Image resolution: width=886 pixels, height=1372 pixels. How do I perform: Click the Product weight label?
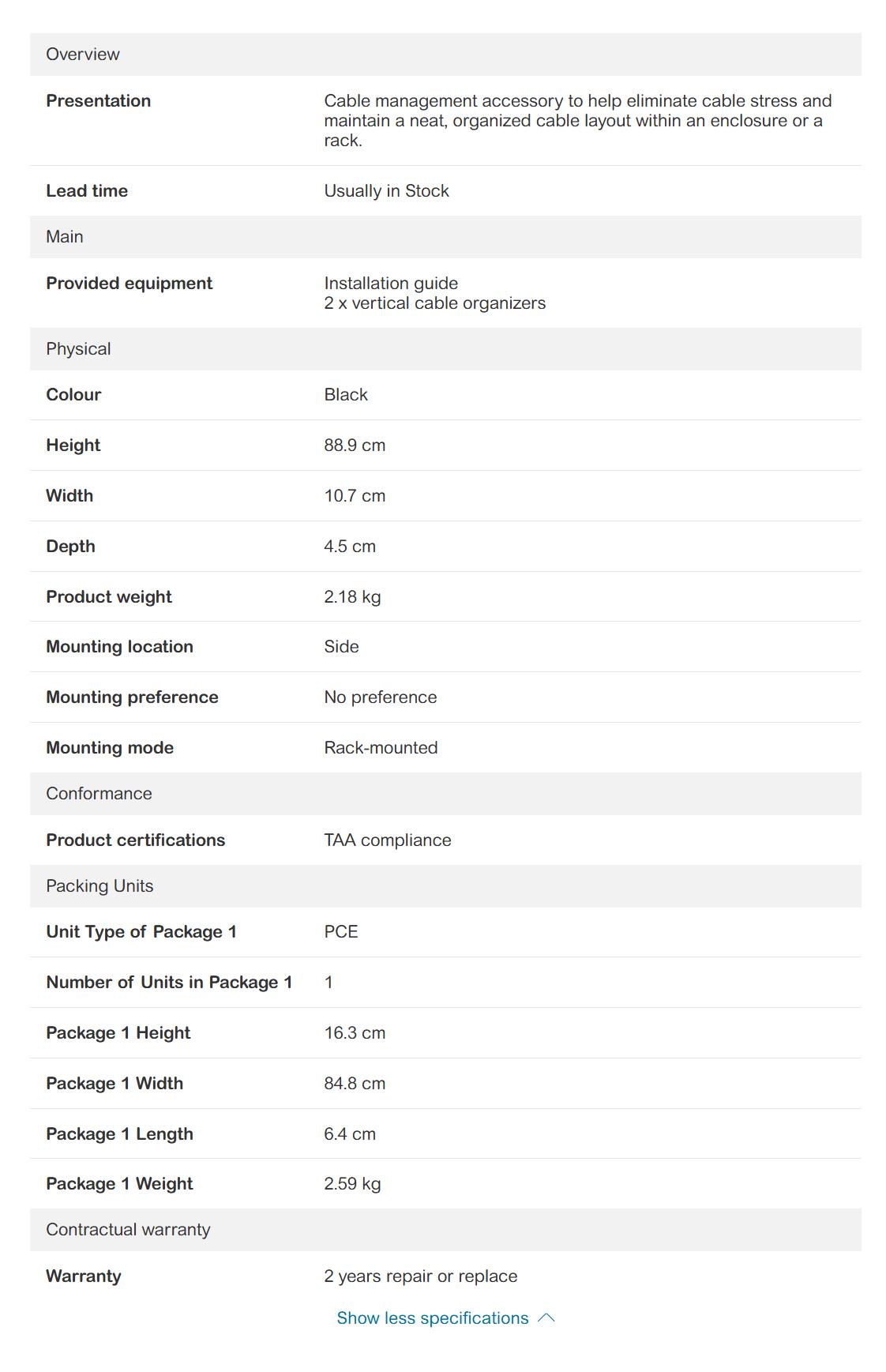click(x=109, y=597)
